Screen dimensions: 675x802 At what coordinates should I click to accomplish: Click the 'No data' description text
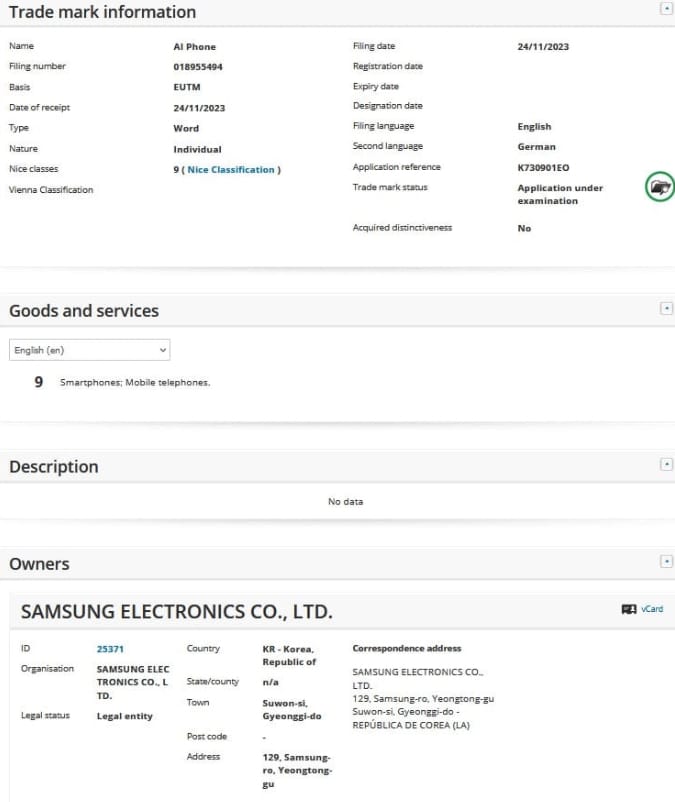[346, 502]
